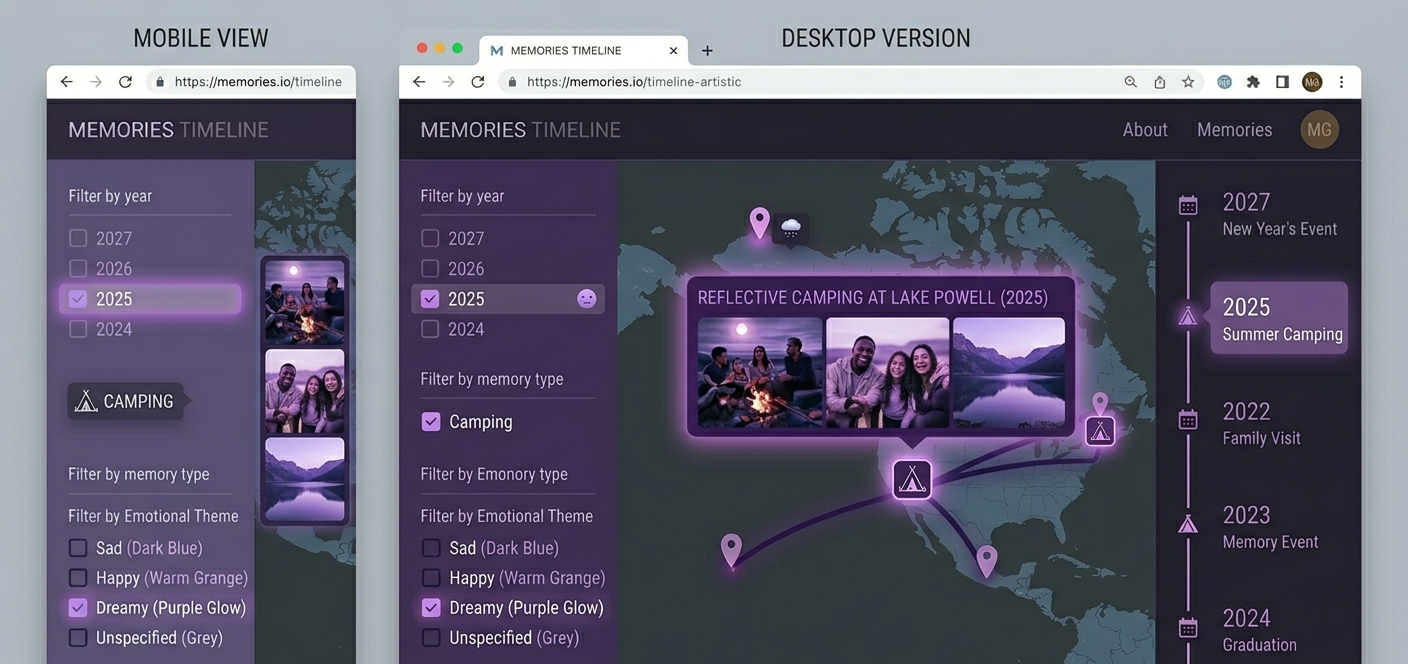1408x664 pixels.
Task: Open the browser profile avatar in the toolbar
Action: (x=1312, y=82)
